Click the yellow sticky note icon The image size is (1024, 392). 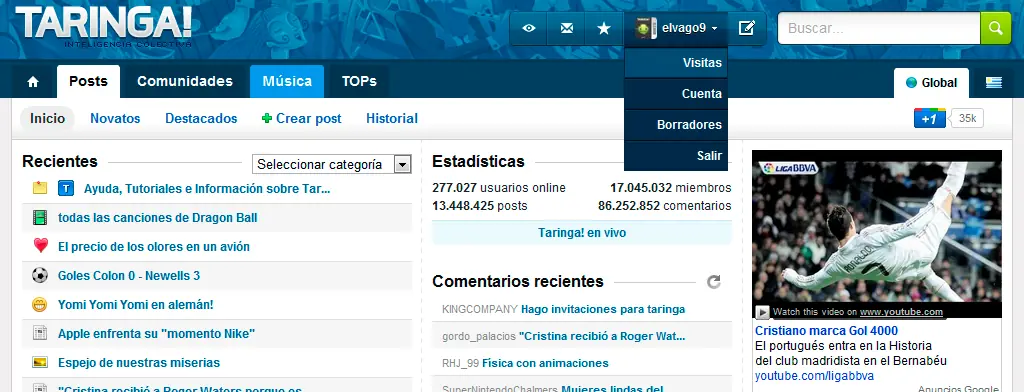pyautogui.click(x=40, y=188)
